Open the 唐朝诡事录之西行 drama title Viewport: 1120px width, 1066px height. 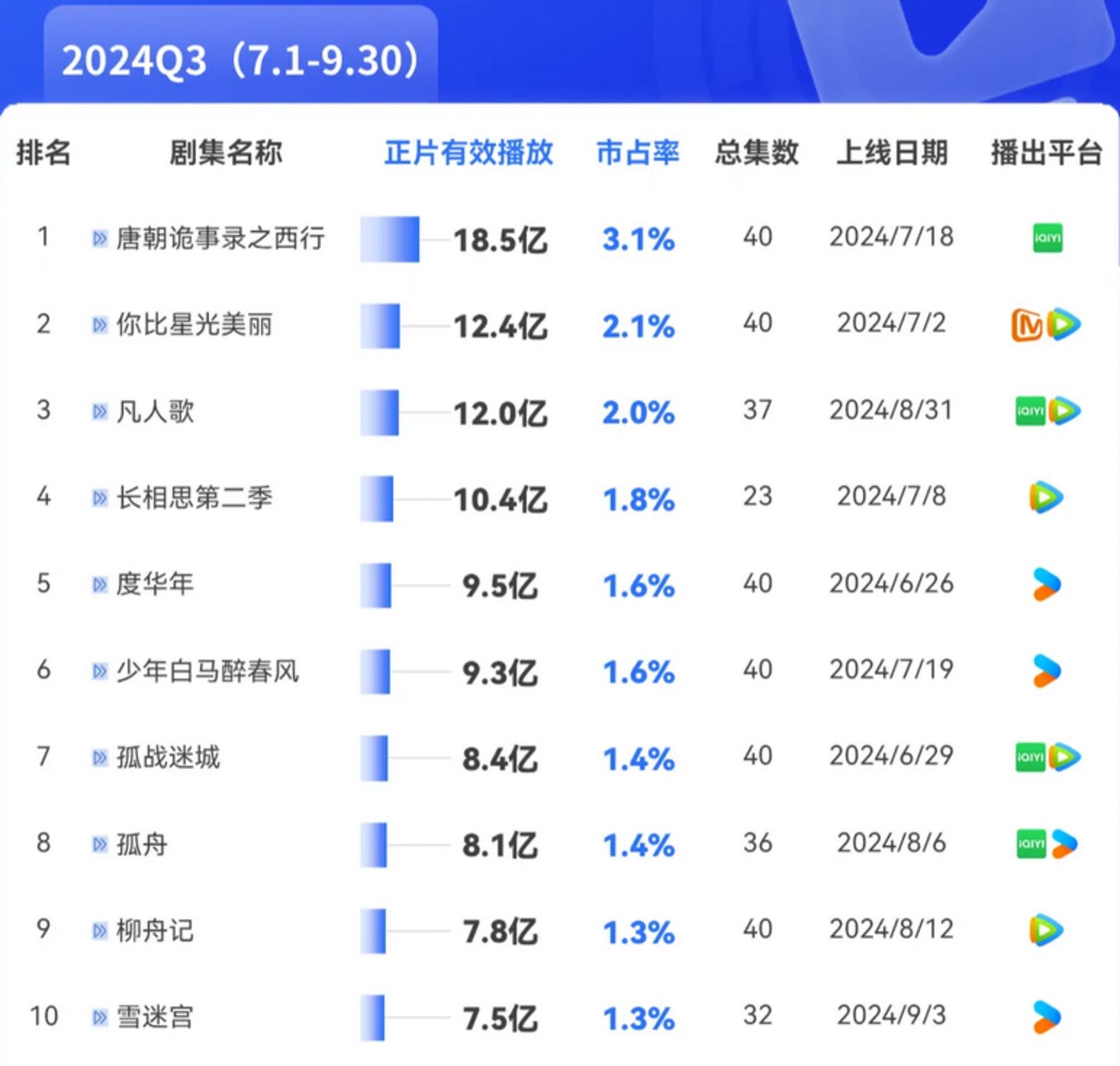click(220, 238)
